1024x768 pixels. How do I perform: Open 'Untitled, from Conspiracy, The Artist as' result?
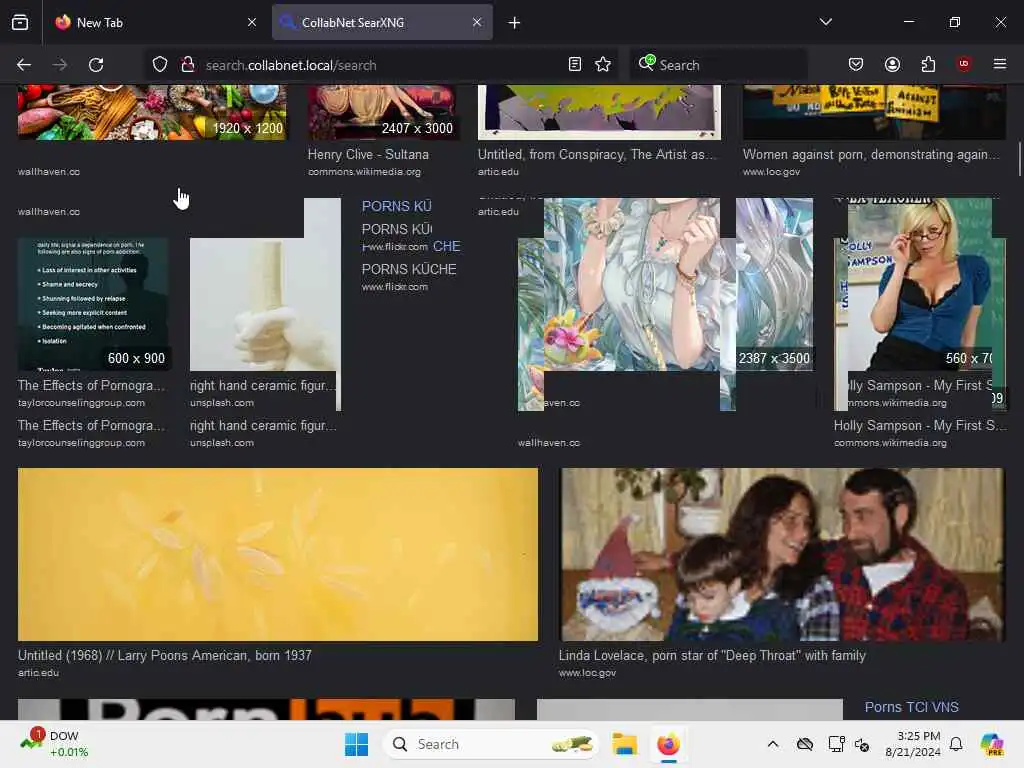[x=598, y=155]
